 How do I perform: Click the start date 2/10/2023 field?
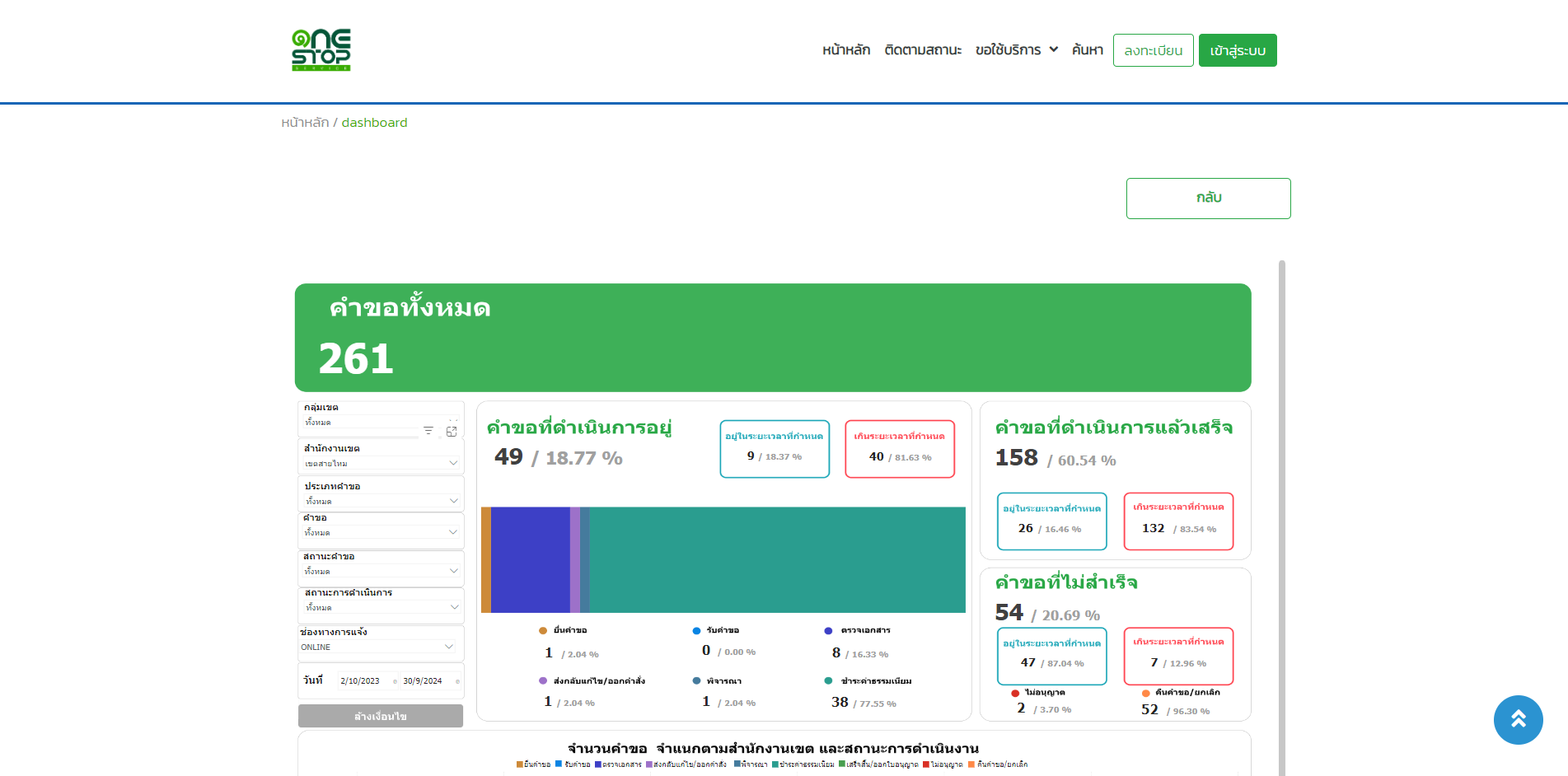tap(360, 681)
